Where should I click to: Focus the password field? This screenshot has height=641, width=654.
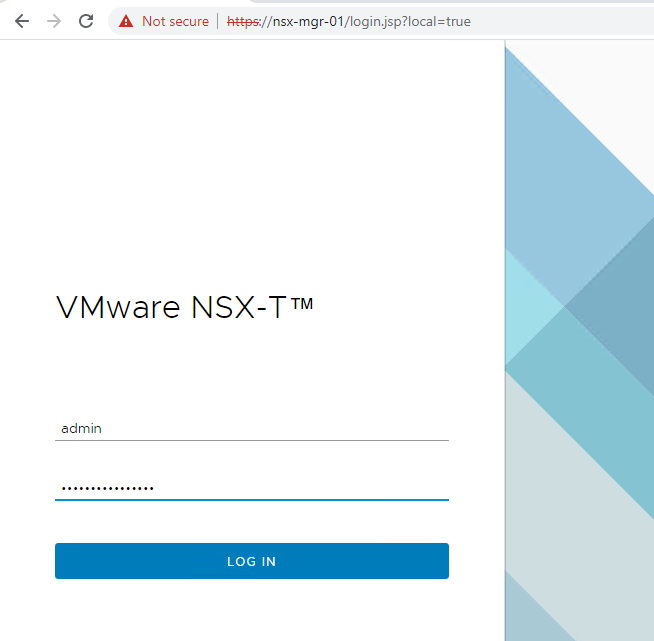[252, 488]
